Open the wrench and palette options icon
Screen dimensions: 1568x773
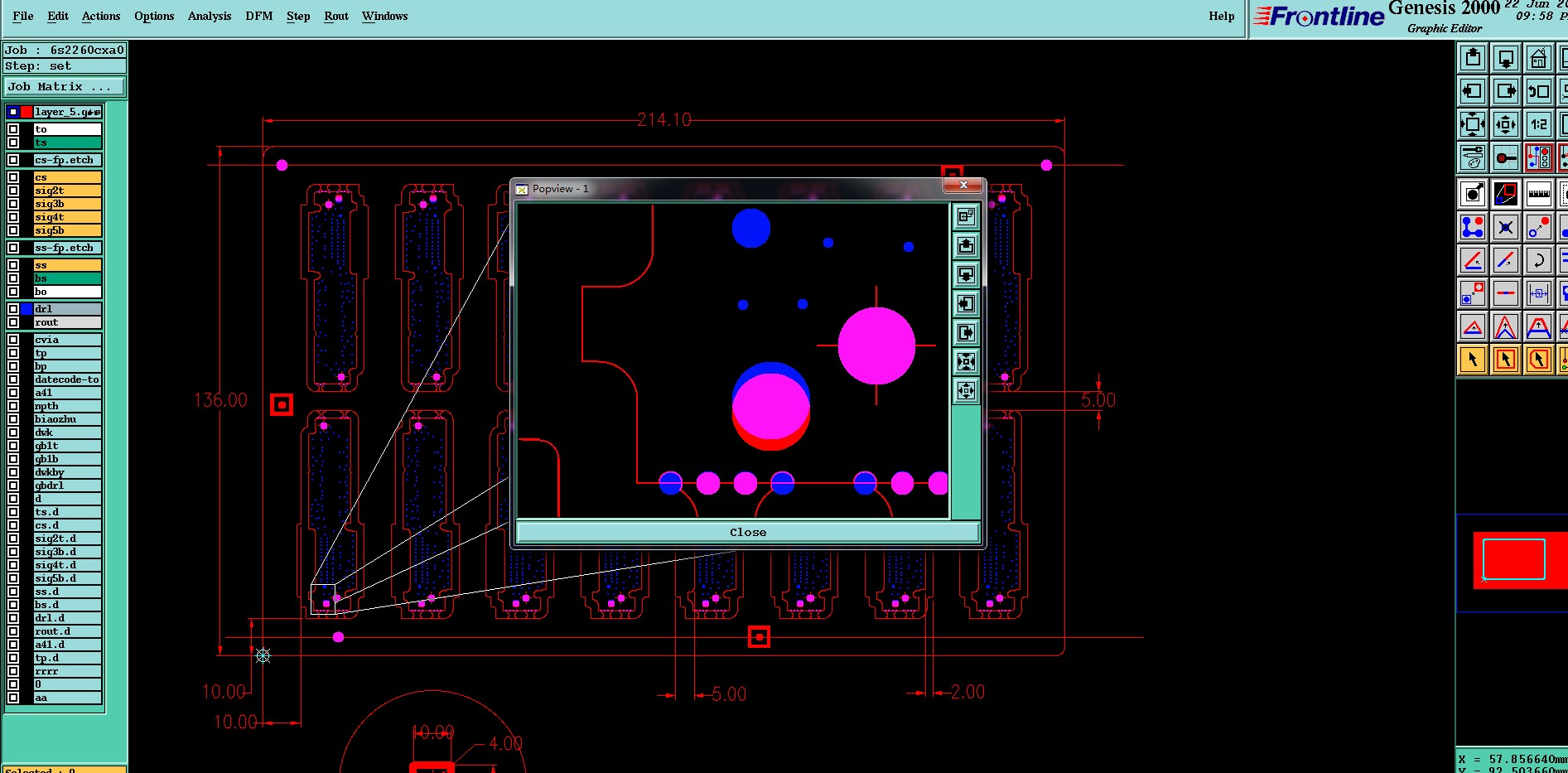tap(1473, 157)
